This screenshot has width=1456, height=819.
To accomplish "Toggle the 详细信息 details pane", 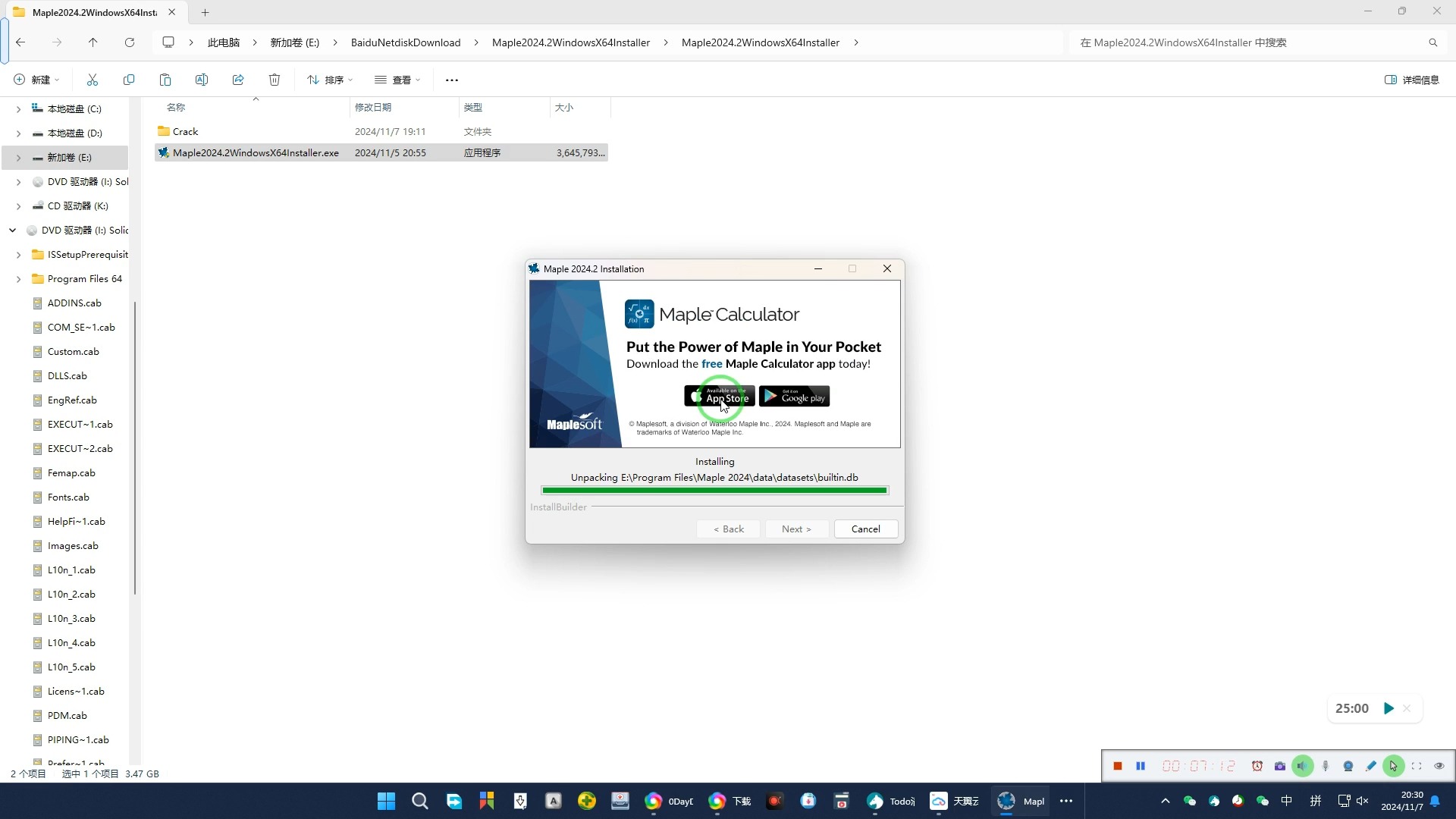I will (x=1411, y=80).
